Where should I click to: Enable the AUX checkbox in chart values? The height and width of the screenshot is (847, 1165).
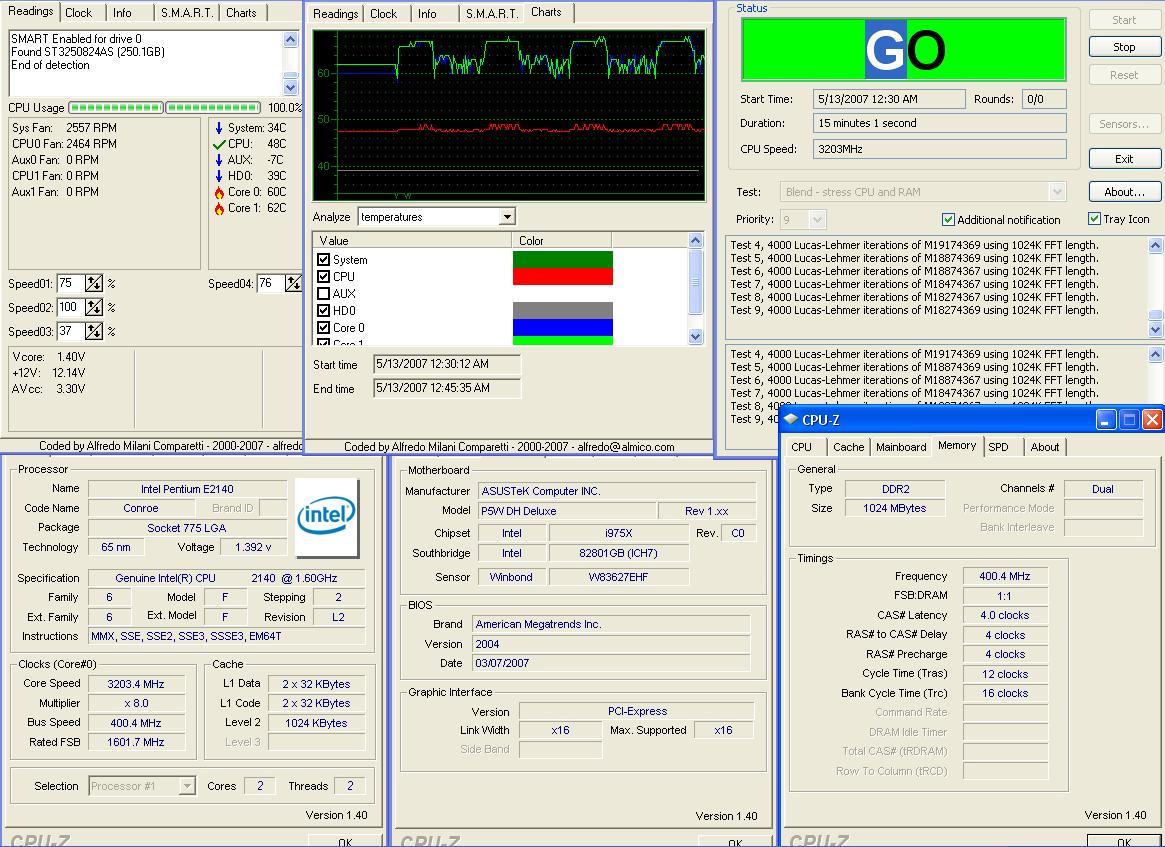(x=323, y=294)
